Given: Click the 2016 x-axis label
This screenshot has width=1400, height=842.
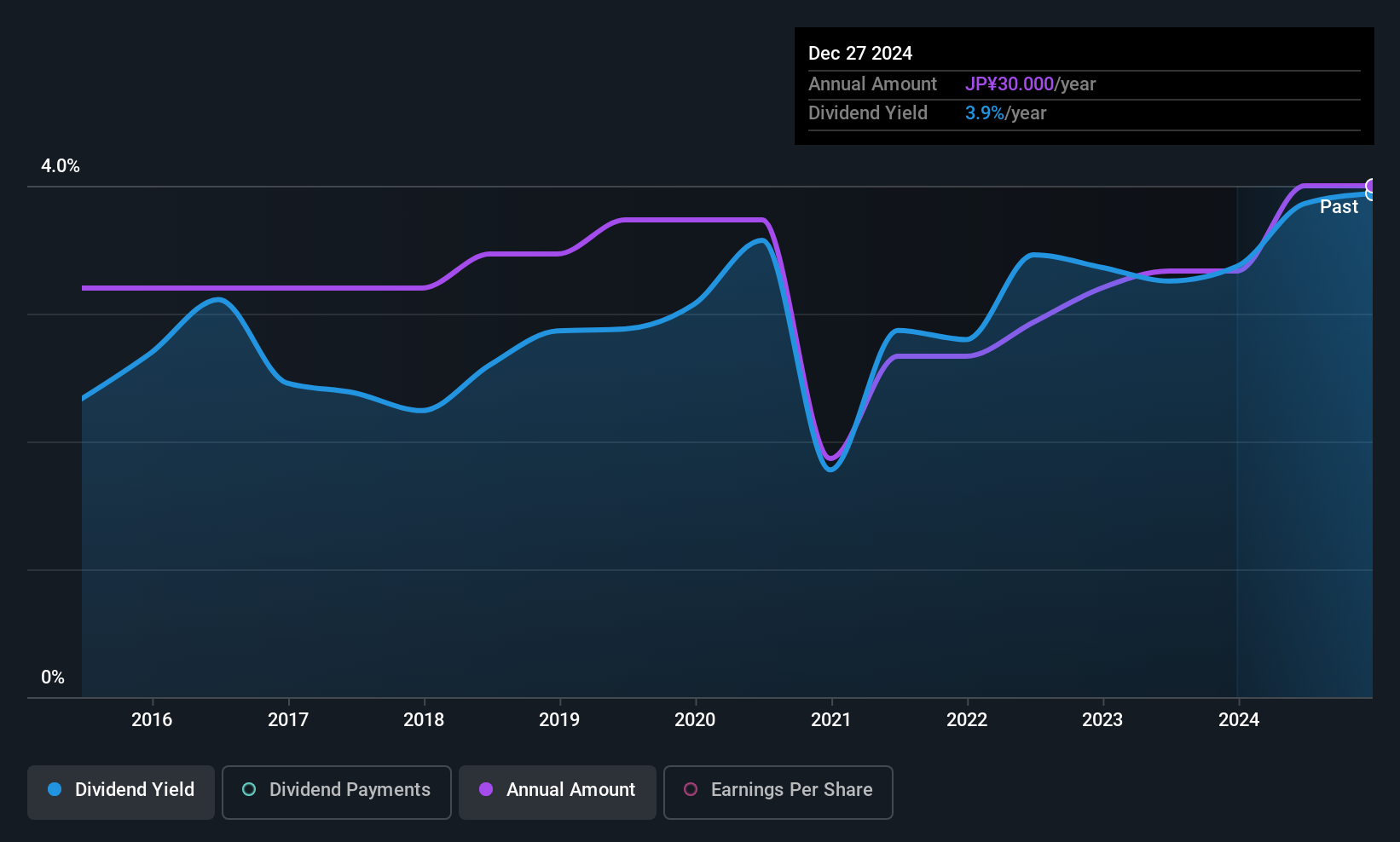Looking at the screenshot, I should (x=152, y=719).
